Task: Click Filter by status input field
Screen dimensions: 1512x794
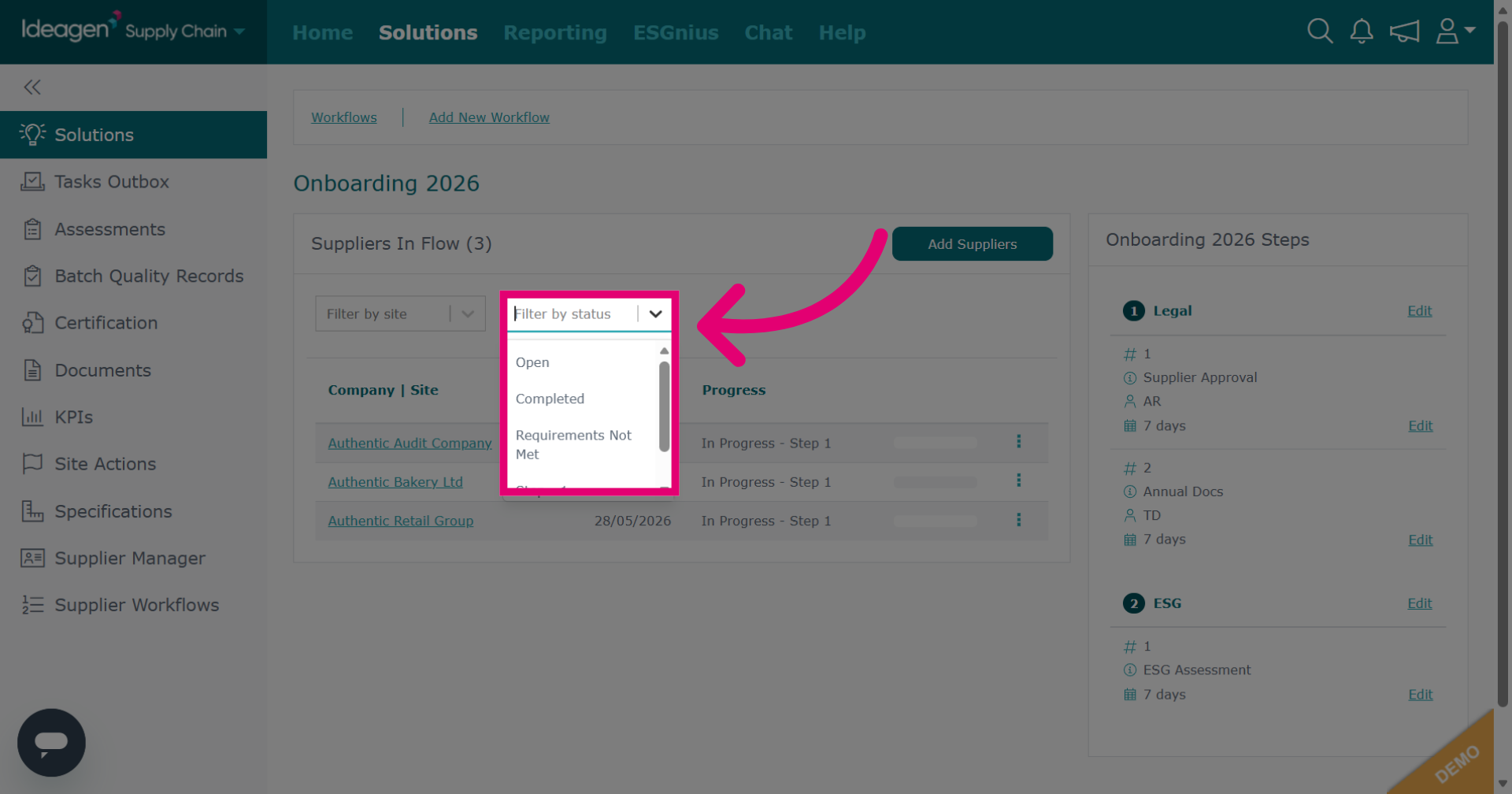Action: 571,314
